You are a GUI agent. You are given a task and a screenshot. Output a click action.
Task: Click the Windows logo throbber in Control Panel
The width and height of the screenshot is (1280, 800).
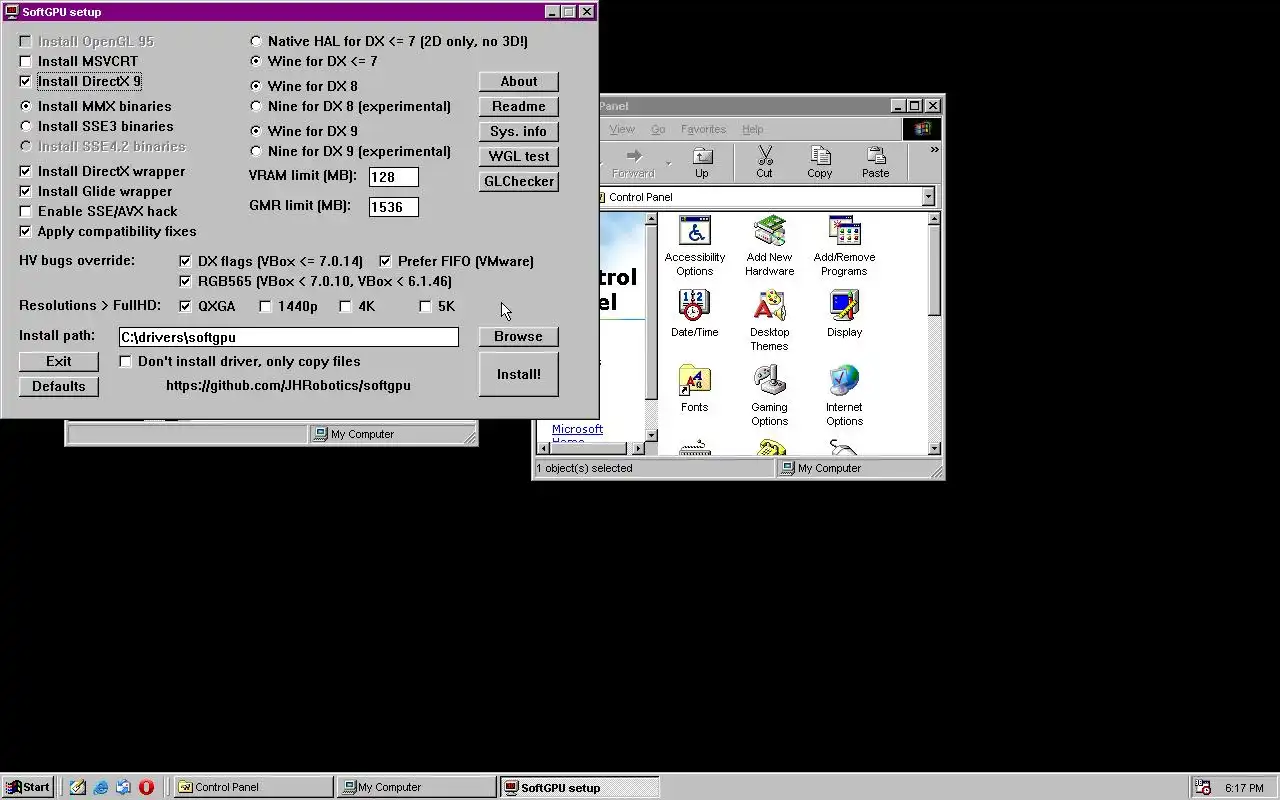[x=922, y=129]
